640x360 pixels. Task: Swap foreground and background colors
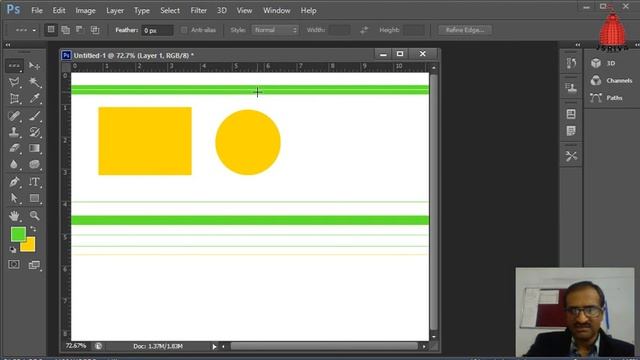[x=33, y=229]
